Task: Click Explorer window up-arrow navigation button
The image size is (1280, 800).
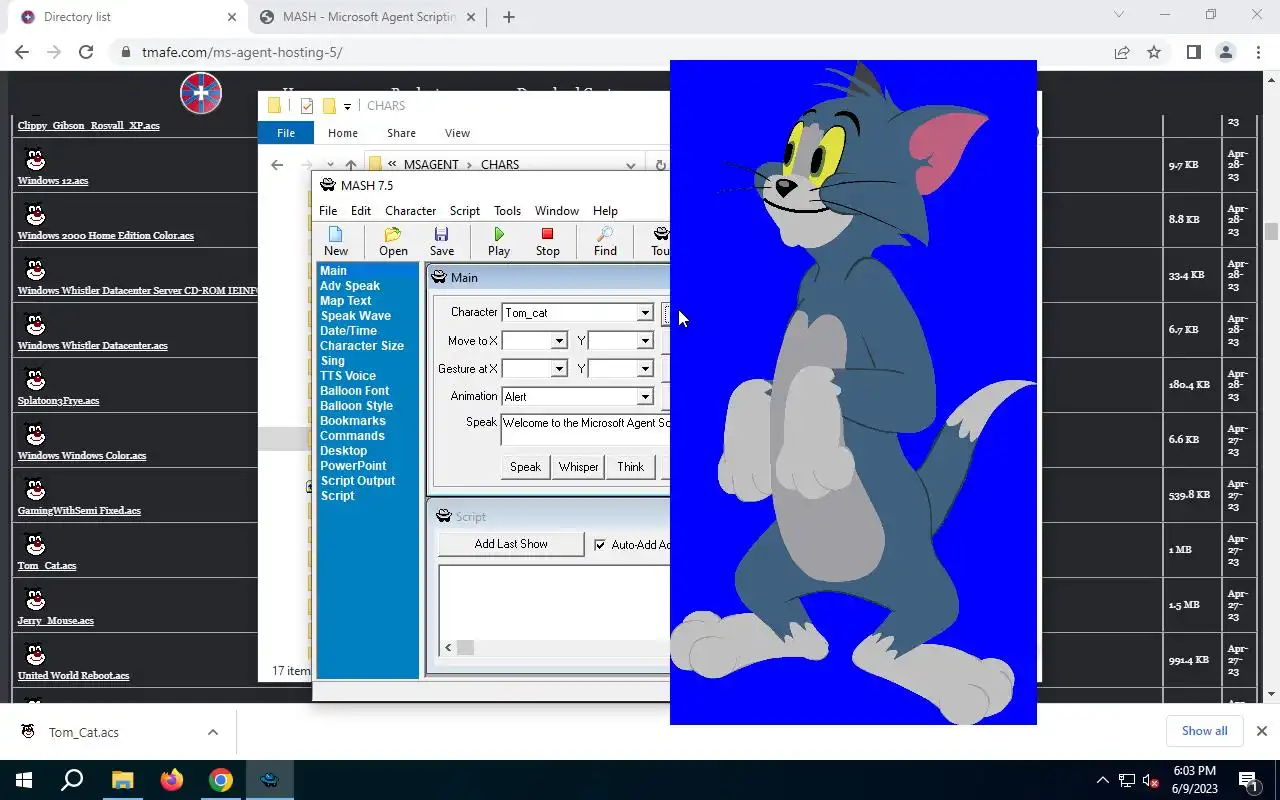Action: click(x=350, y=165)
